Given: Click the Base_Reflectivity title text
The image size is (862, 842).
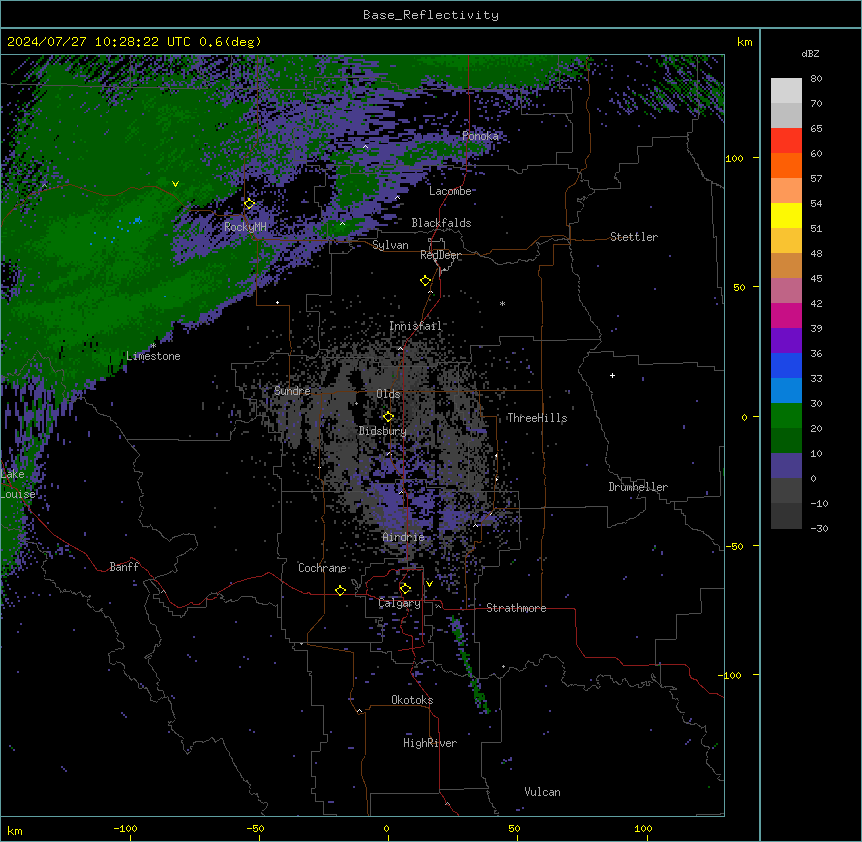Looking at the screenshot, I should point(431,15).
